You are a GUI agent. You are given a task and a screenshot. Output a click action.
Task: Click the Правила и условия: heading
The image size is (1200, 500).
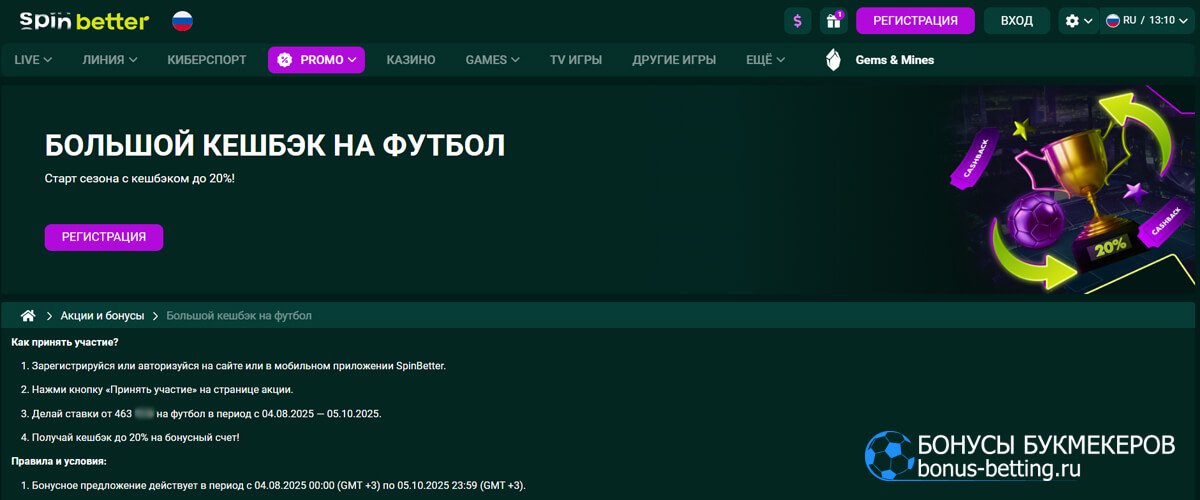59,461
